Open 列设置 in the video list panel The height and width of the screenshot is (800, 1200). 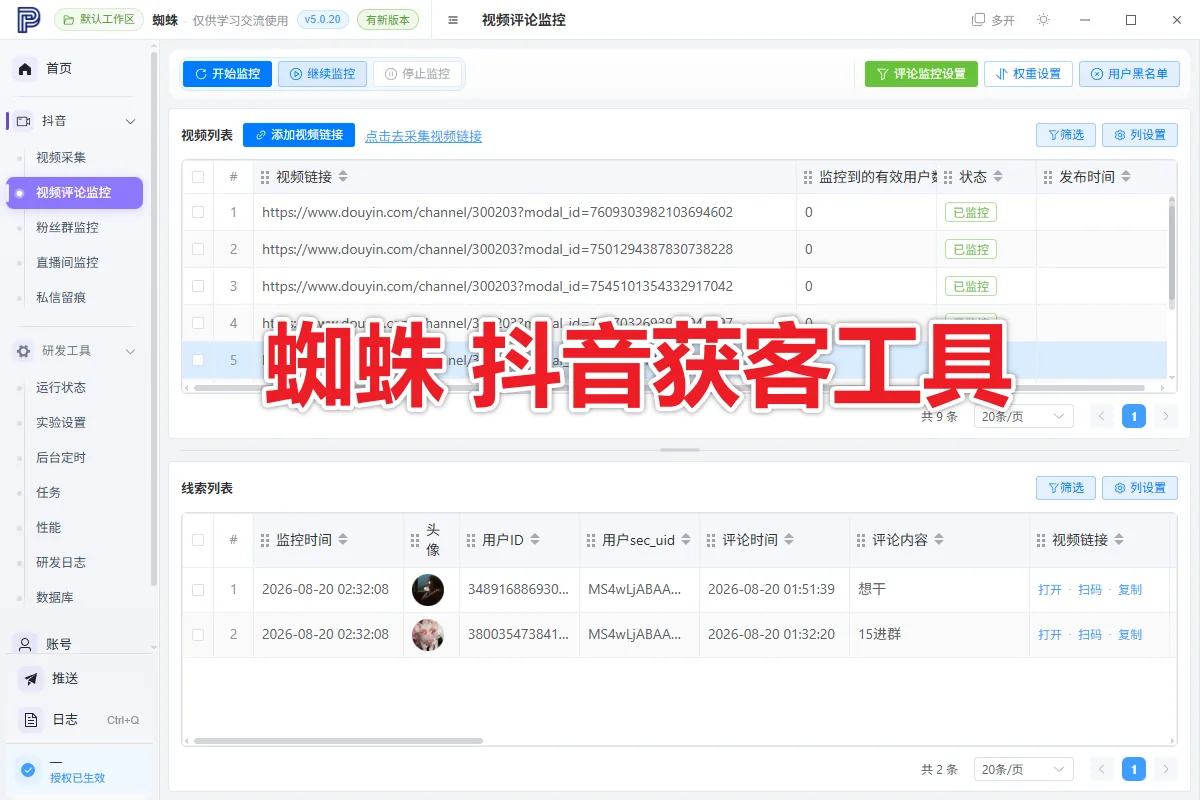[1140, 135]
